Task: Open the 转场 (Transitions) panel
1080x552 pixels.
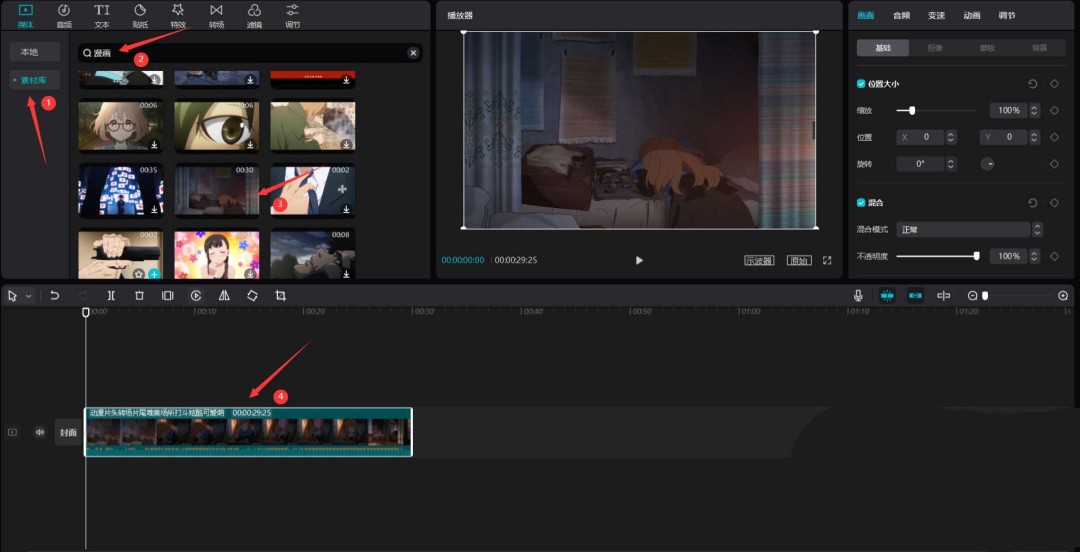Action: coord(216,14)
